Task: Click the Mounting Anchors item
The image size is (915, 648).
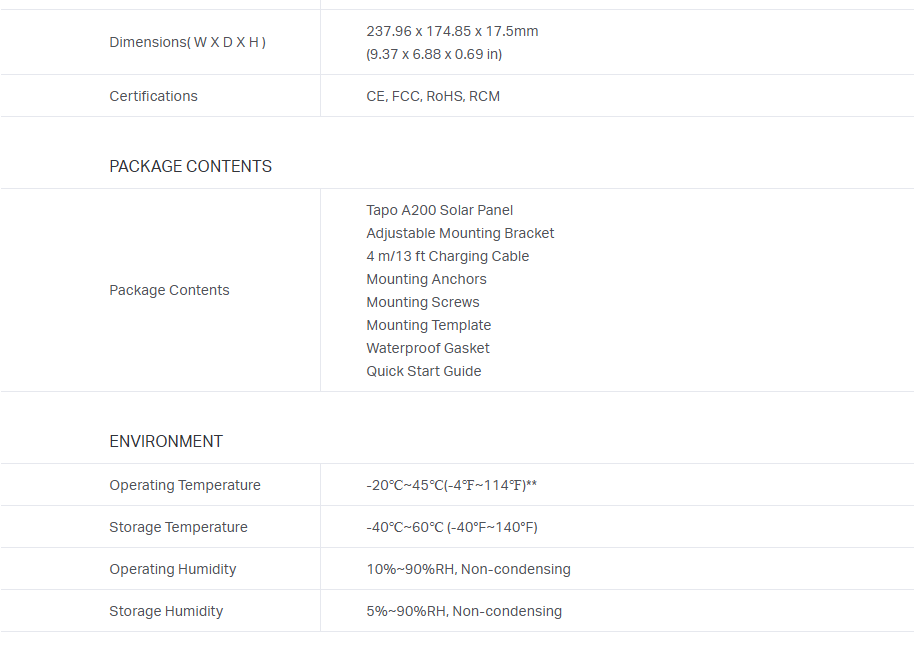Action: click(x=426, y=279)
